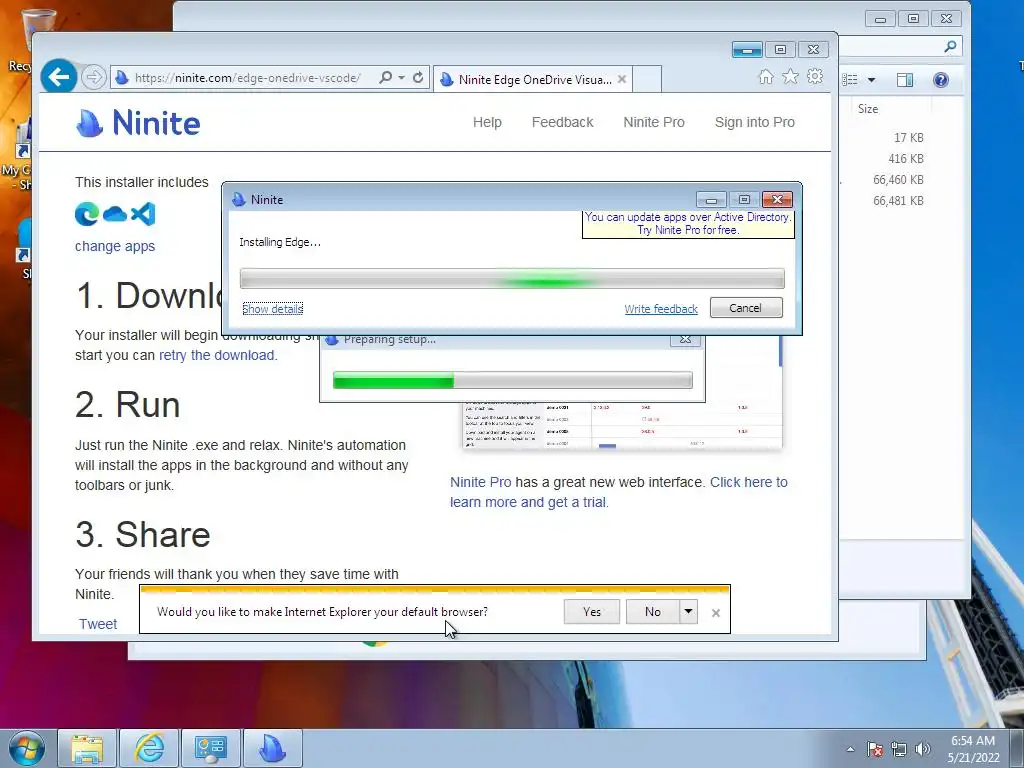Click the Internet Explorer home icon
The height and width of the screenshot is (768, 1024).
[x=766, y=77]
